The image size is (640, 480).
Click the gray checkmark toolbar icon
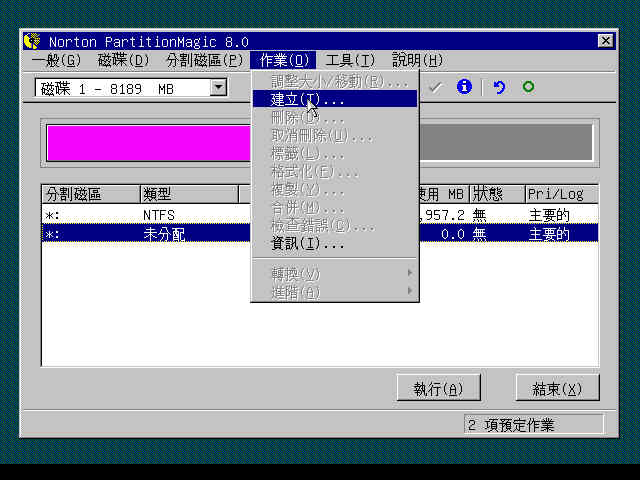coord(435,87)
